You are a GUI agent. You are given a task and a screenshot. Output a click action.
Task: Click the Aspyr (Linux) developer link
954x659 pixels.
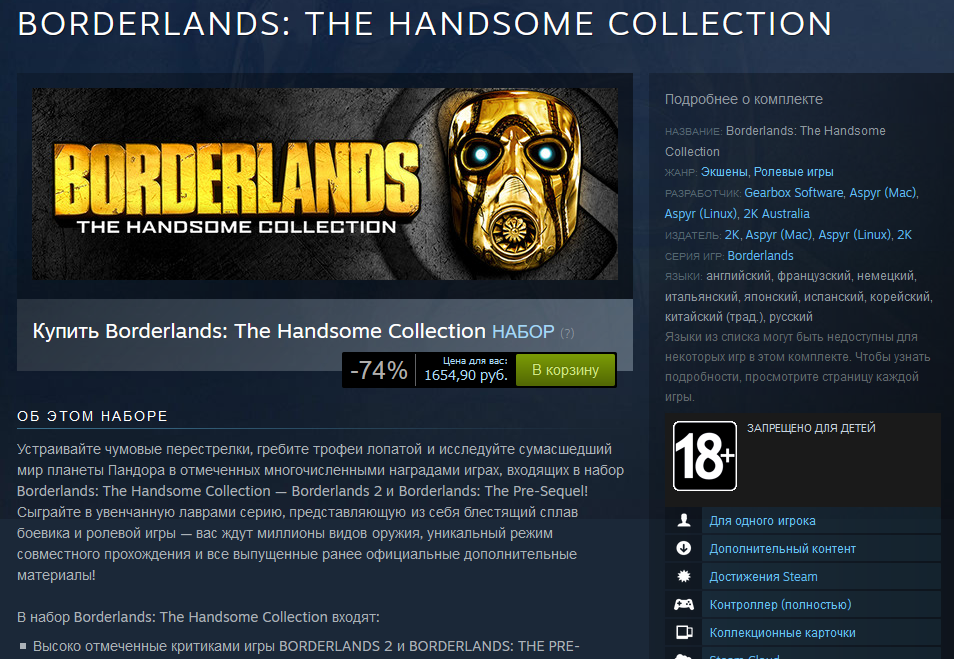[701, 214]
